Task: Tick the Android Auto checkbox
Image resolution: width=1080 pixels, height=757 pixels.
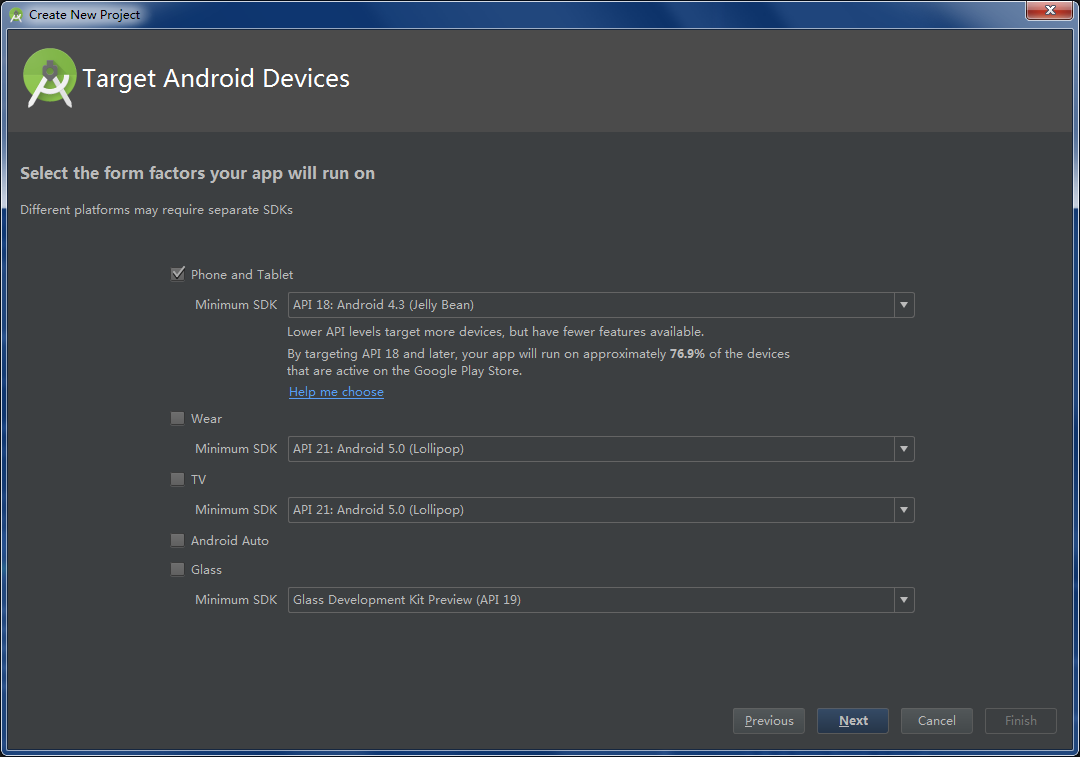Action: click(178, 541)
